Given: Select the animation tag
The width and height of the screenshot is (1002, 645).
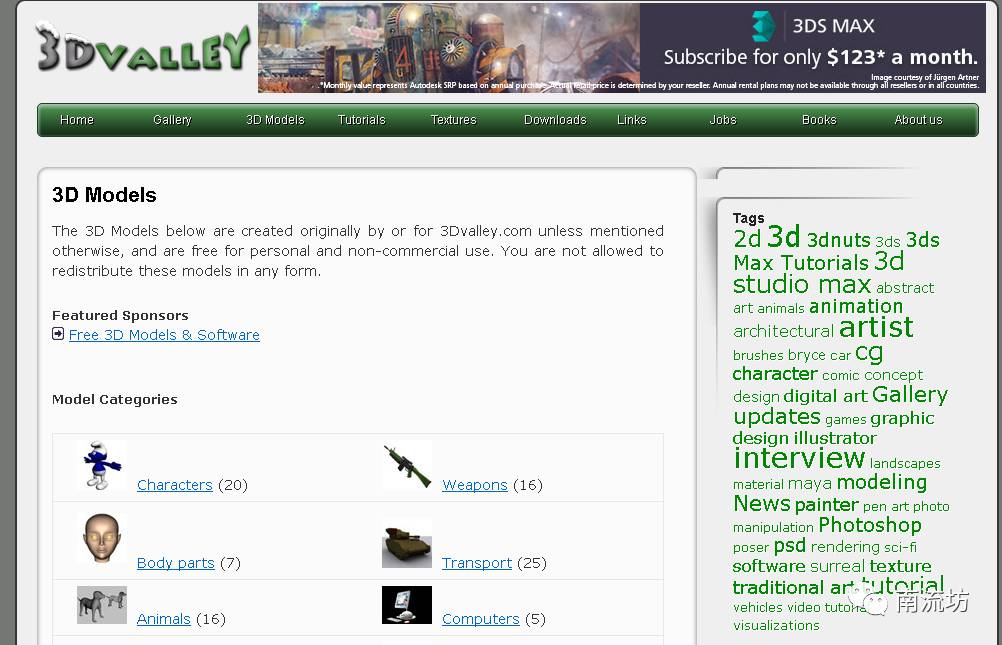Looking at the screenshot, I should (856, 307).
